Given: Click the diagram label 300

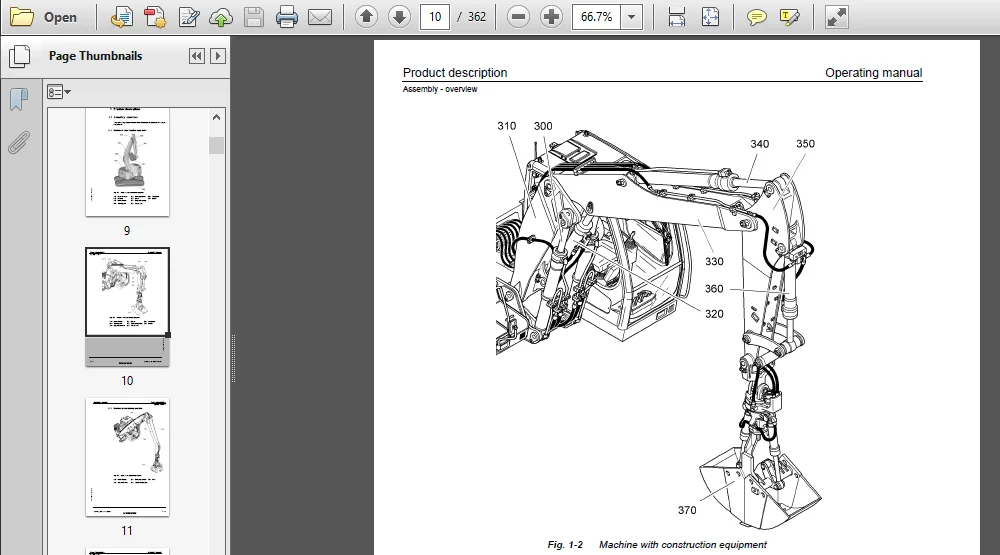Looking at the screenshot, I should coord(543,126).
